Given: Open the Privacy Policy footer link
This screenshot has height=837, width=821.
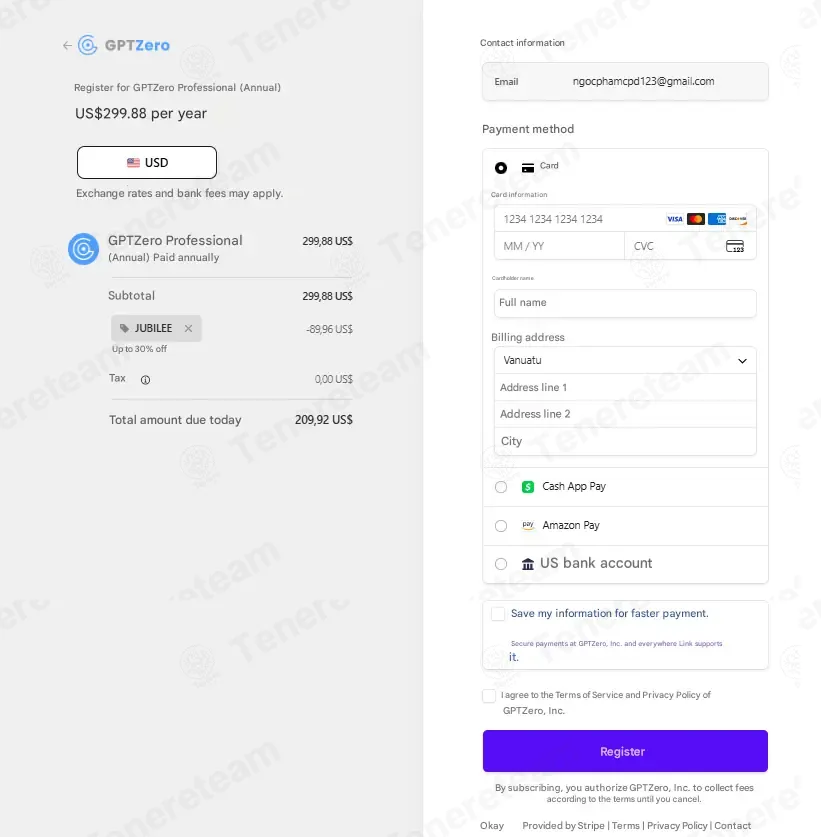Looking at the screenshot, I should (x=677, y=826).
